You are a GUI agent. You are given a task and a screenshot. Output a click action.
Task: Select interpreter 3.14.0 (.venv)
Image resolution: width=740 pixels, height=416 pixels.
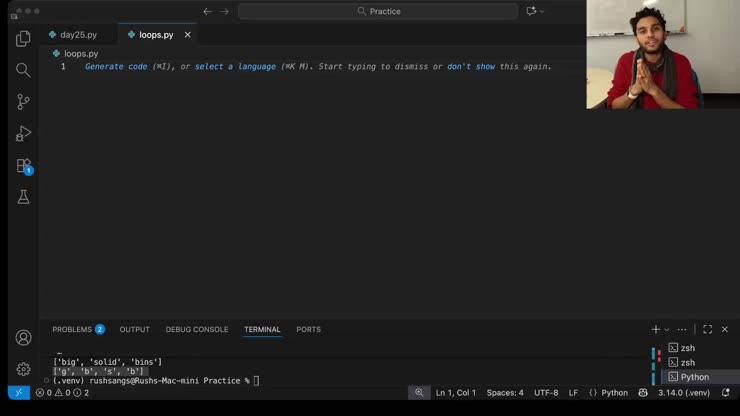point(684,393)
